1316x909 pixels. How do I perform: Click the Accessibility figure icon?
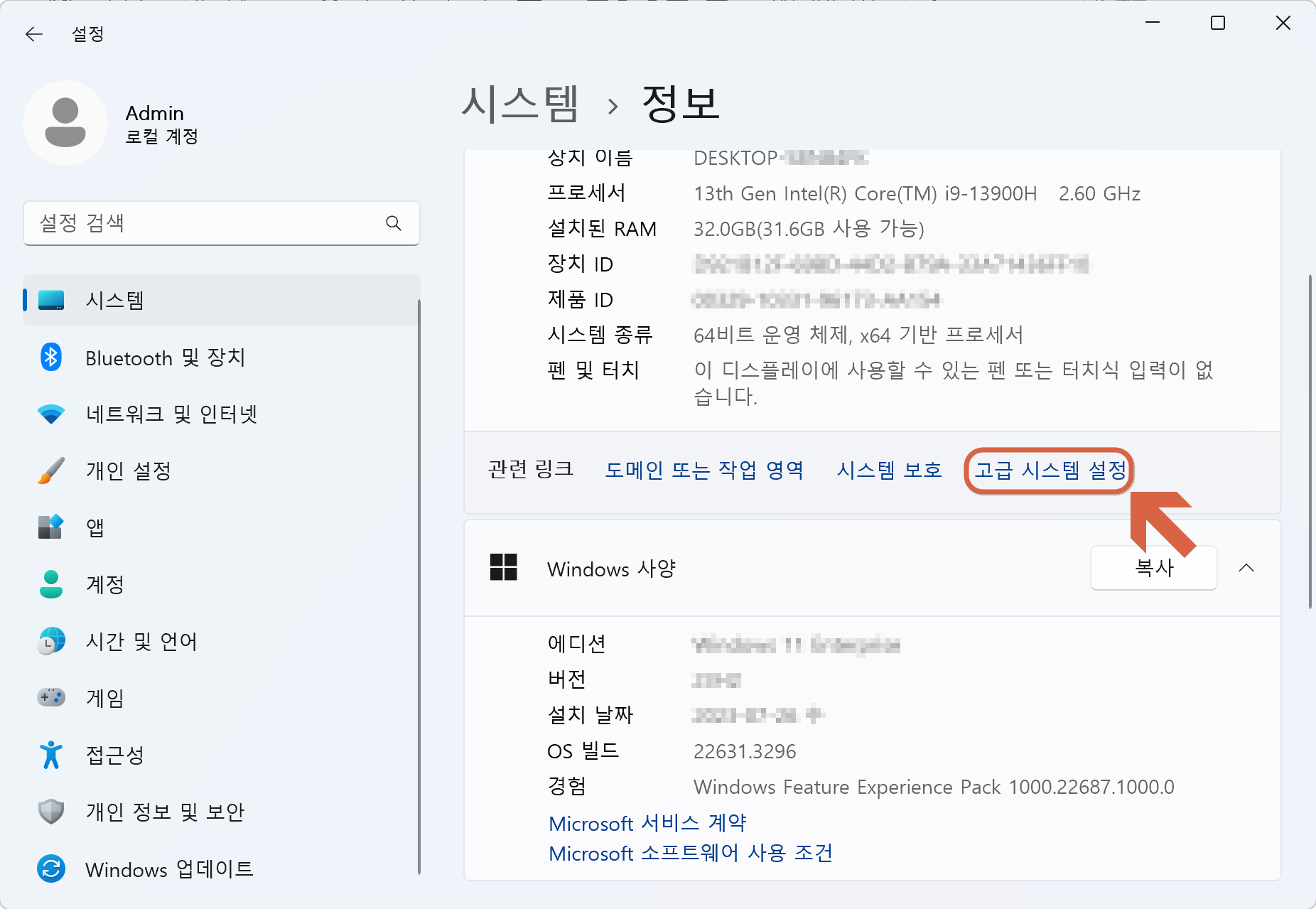(51, 755)
